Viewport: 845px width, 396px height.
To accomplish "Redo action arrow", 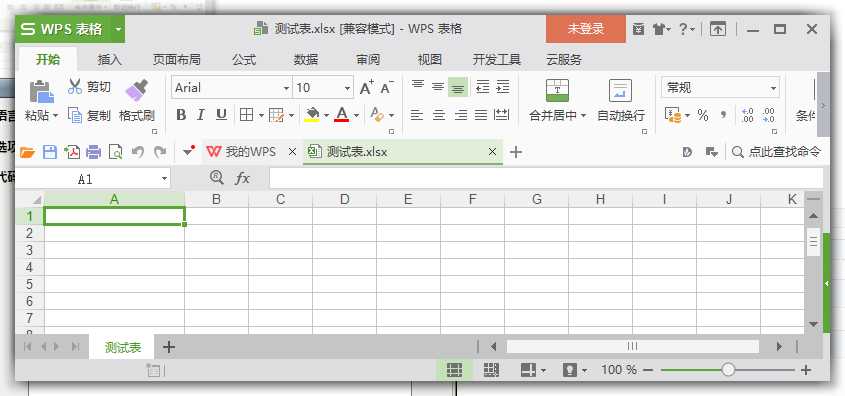I will tap(160, 152).
